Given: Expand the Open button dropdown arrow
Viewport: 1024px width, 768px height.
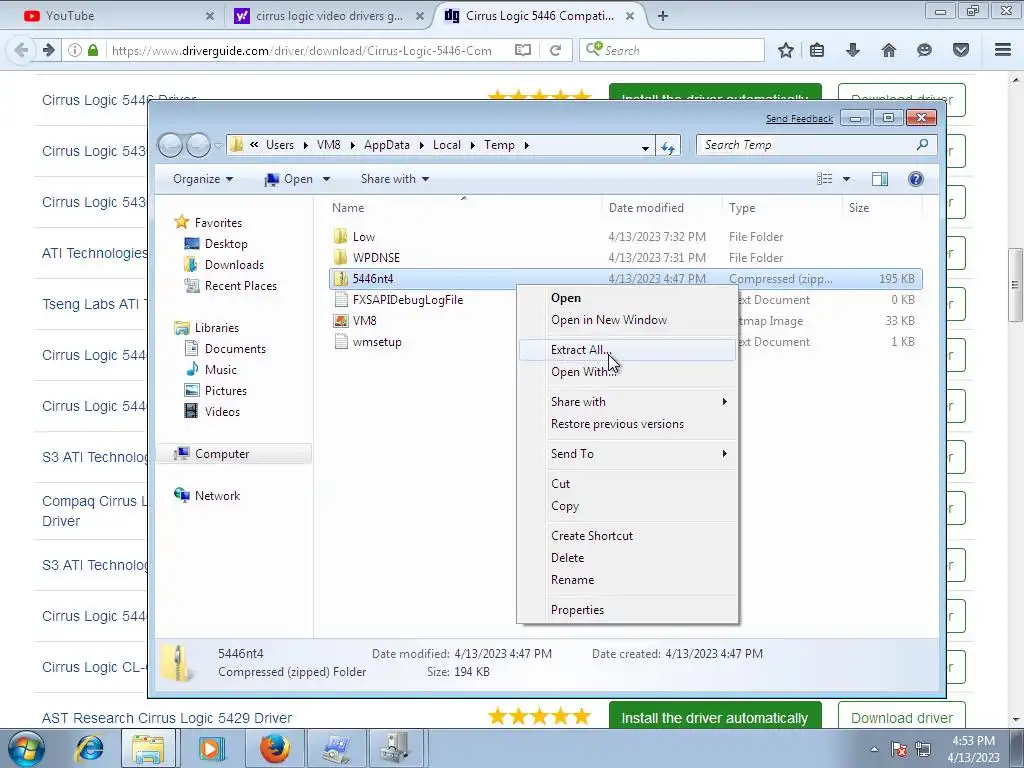Looking at the screenshot, I should point(327,179).
